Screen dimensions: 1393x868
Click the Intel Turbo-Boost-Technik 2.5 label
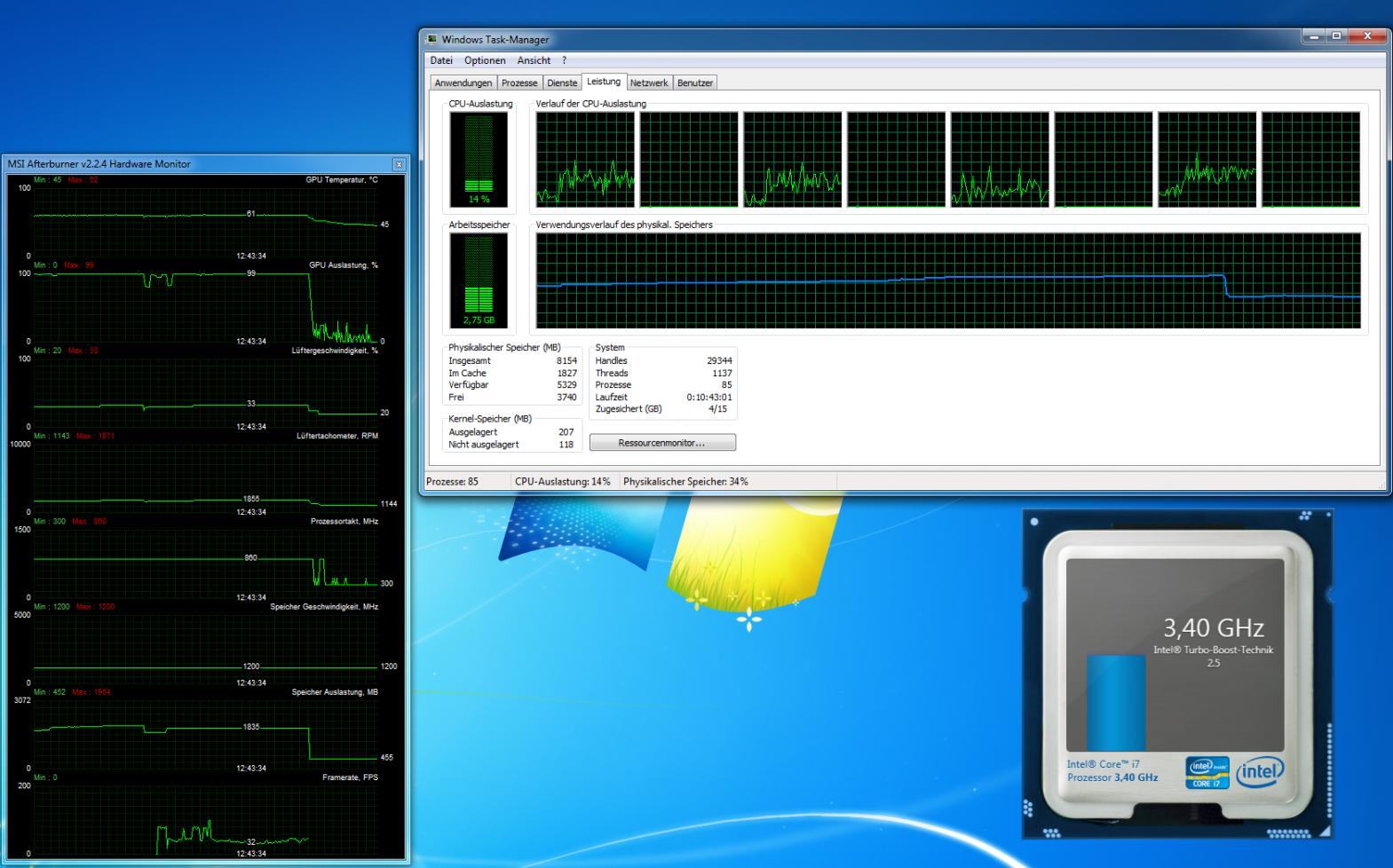pyautogui.click(x=1214, y=656)
